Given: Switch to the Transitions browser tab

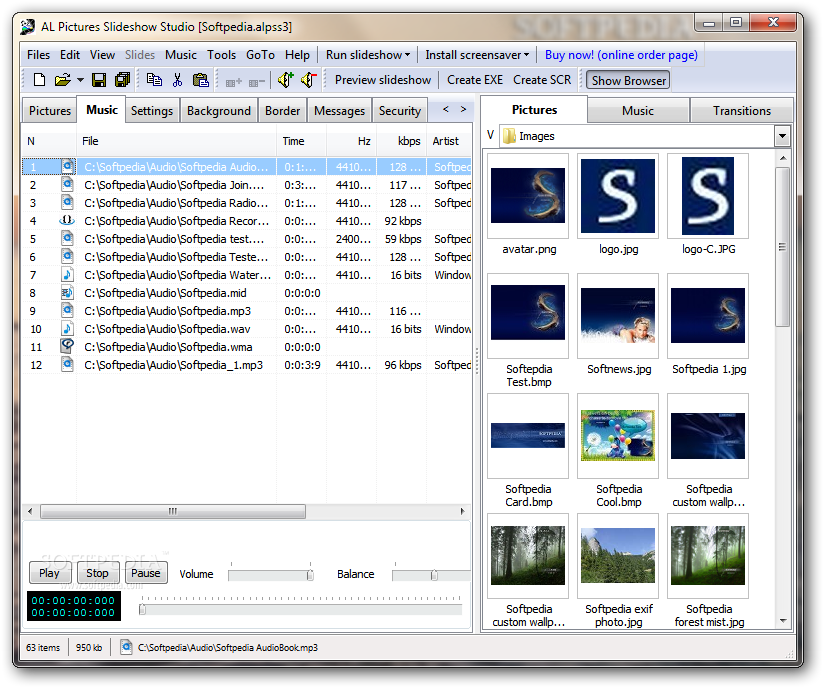Looking at the screenshot, I should 741,111.
